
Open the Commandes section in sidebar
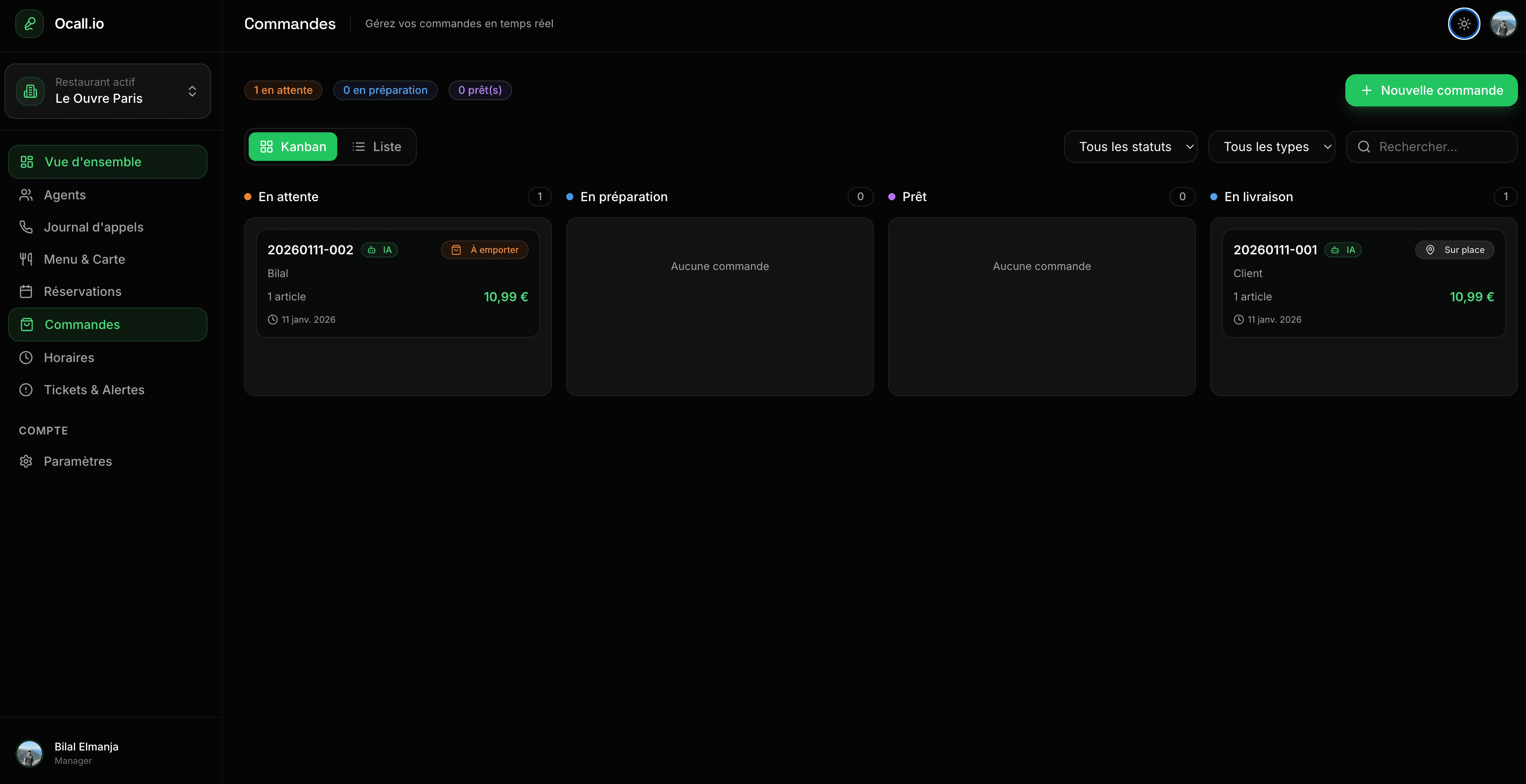82,324
